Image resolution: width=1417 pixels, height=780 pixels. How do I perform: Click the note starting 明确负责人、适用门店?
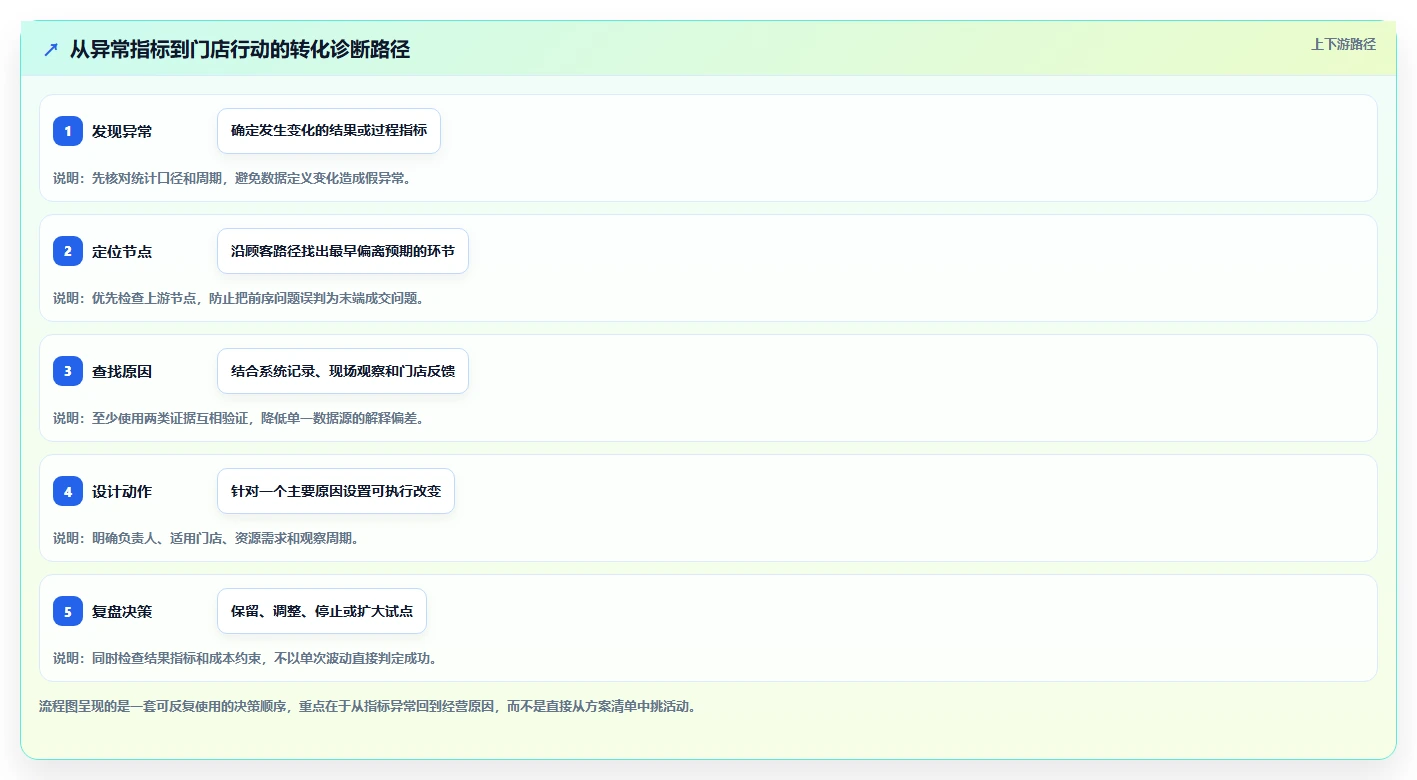[x=206, y=538]
